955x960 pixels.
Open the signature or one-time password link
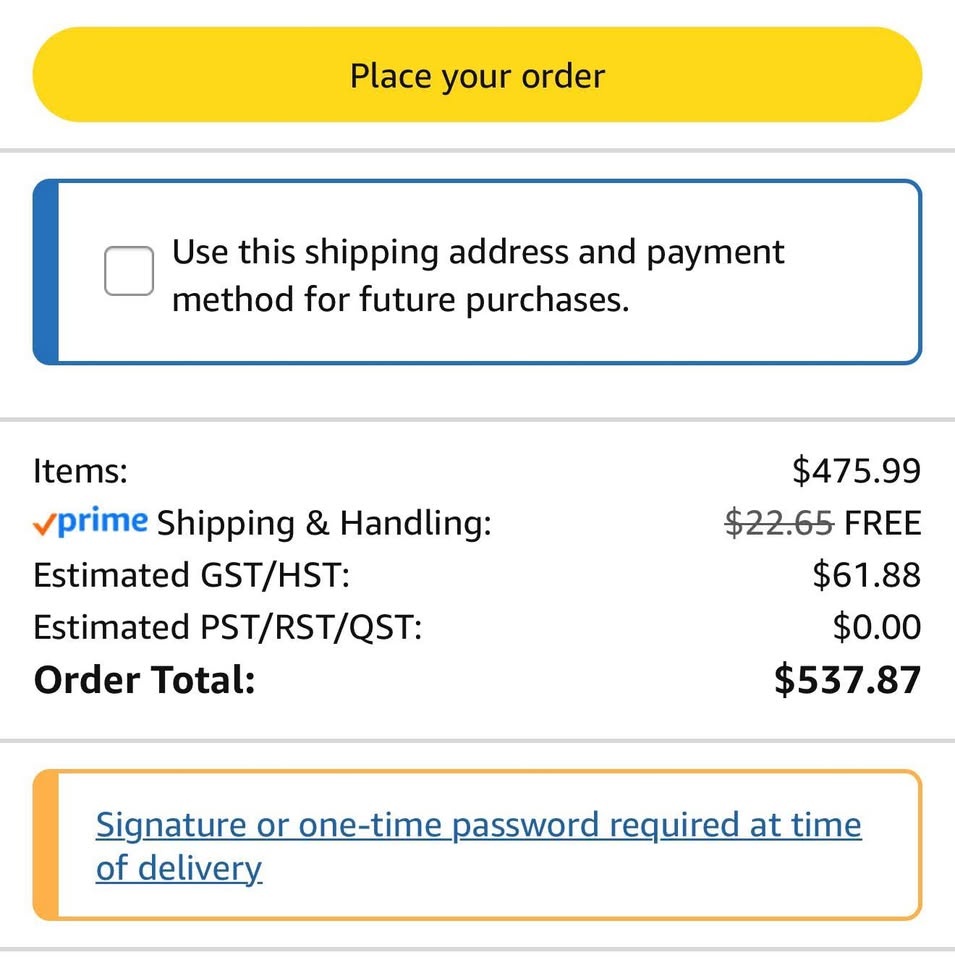pyautogui.click(x=478, y=846)
